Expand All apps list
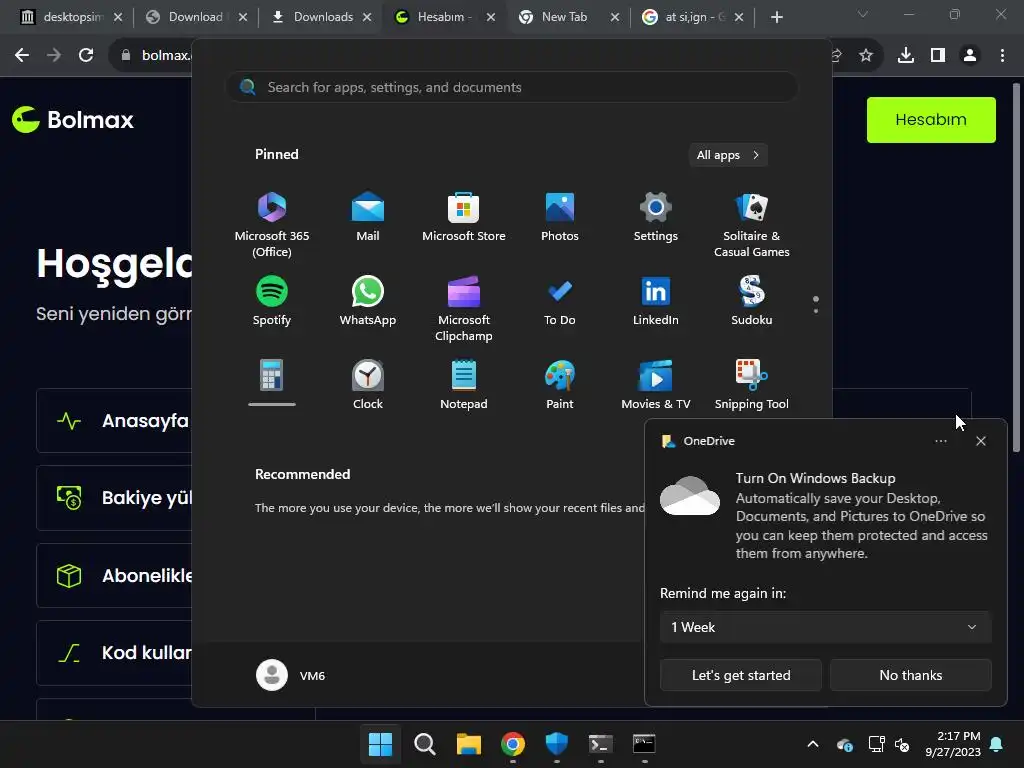Image resolution: width=1024 pixels, height=768 pixels. (x=728, y=155)
